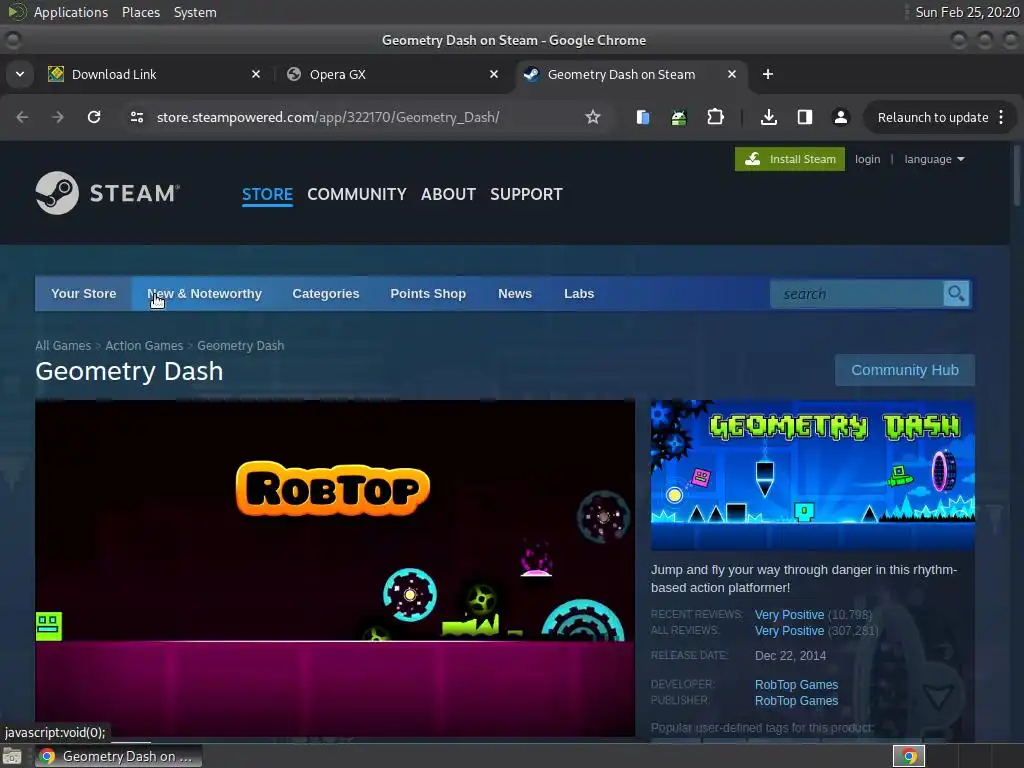The height and width of the screenshot is (768, 1024).
Task: Click Relaunch to update button
Action: point(933,118)
